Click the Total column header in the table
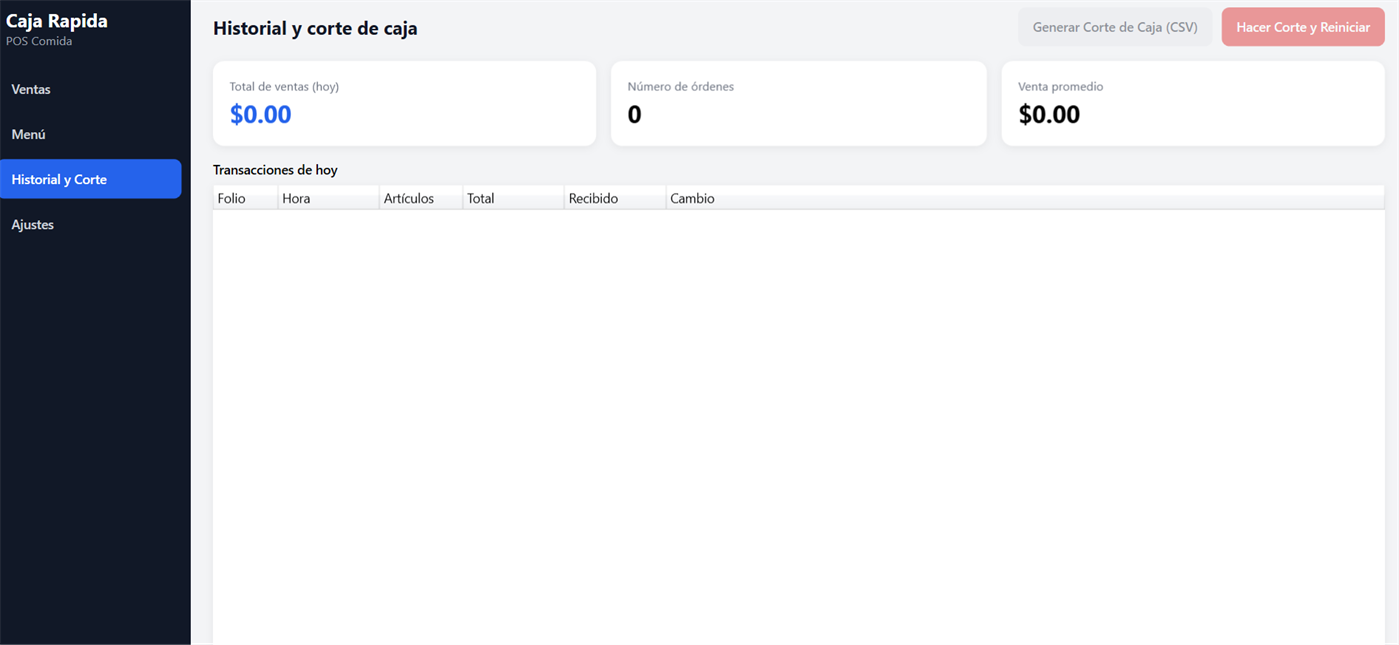The image size is (1399, 645). [513, 198]
